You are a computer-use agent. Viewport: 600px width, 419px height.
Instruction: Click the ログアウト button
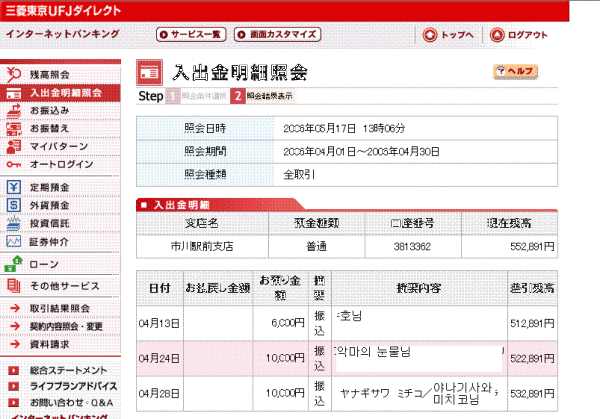tap(519, 34)
